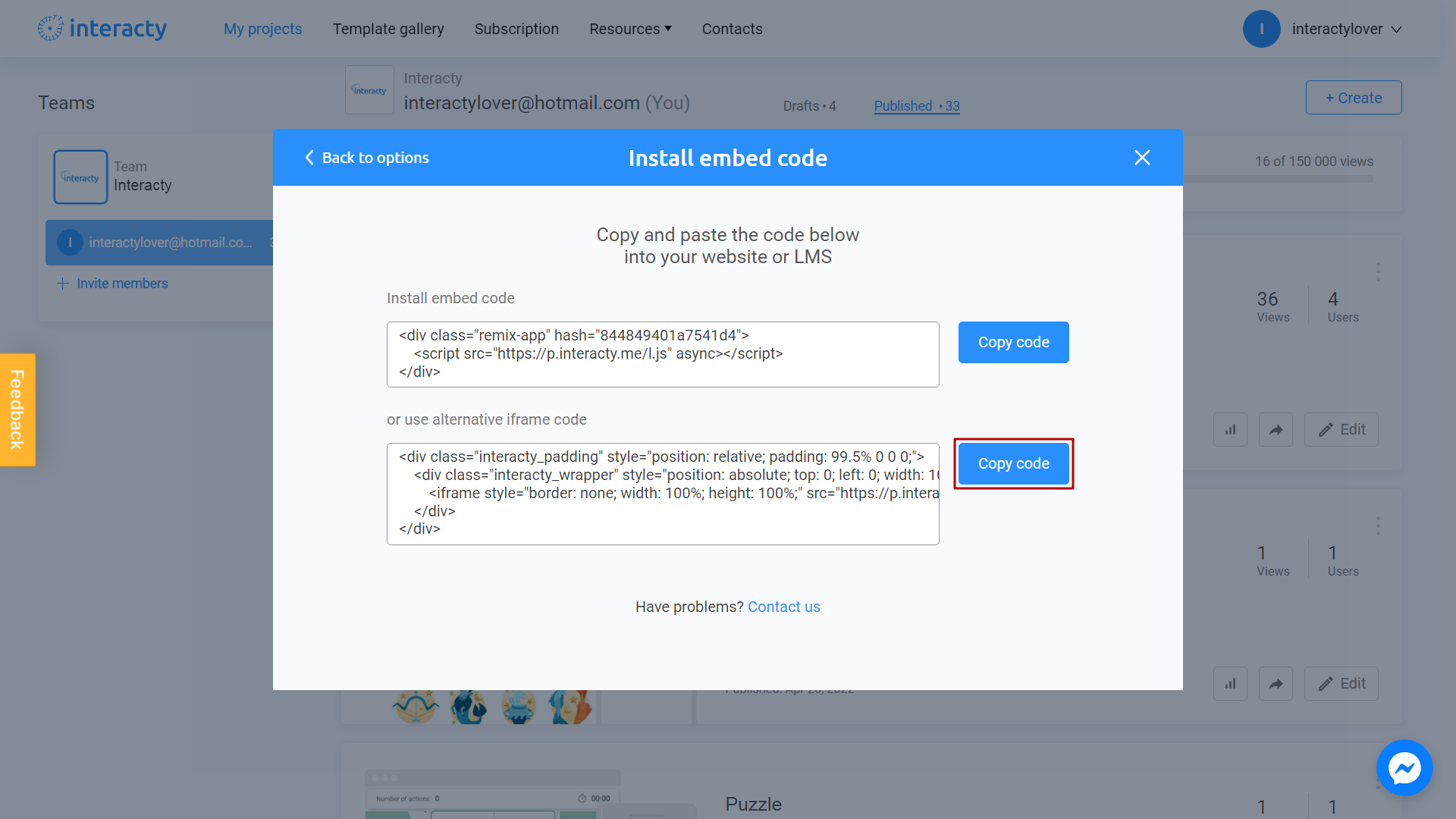This screenshot has height=819, width=1456.
Task: Expand the Resources navigation dropdown
Action: (629, 28)
